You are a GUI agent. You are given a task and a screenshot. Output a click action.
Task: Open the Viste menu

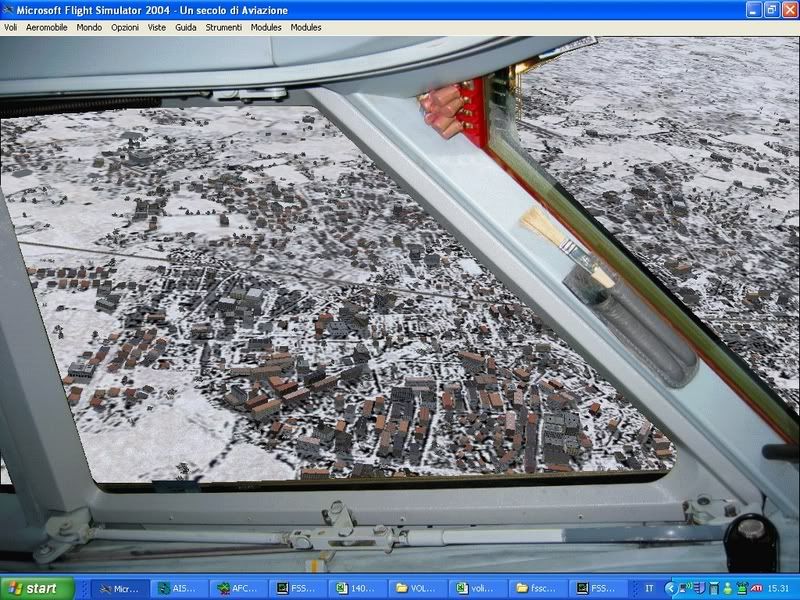pos(157,28)
